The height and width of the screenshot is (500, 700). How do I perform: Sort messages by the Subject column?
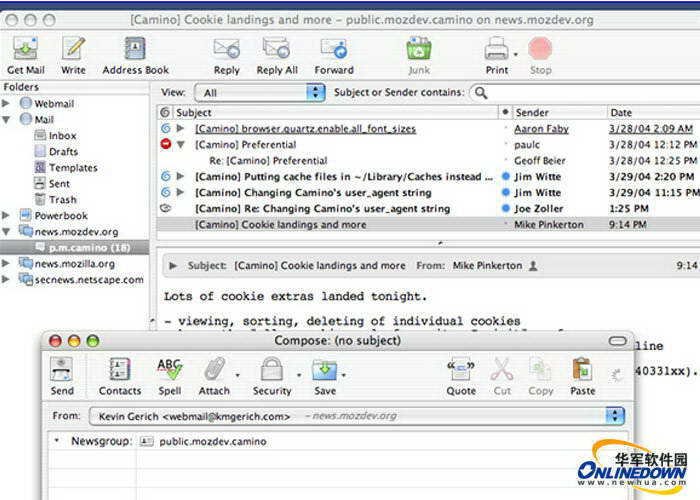tap(335, 112)
